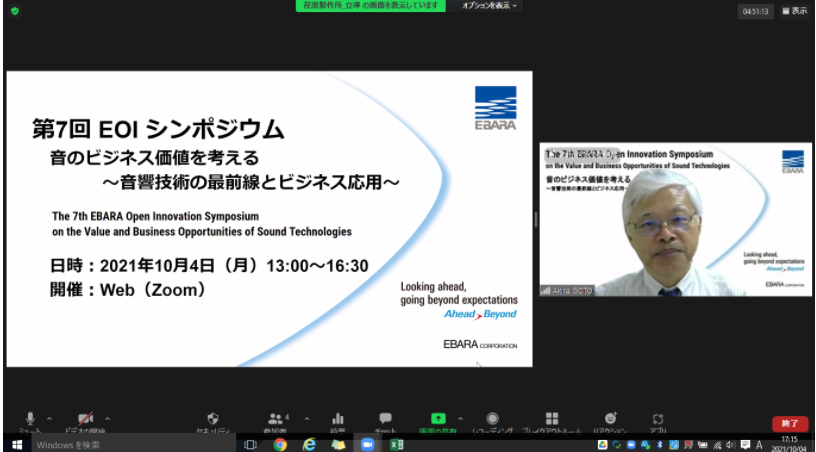Open the Reactions menu
Image resolution: width=816 pixels, height=452 pixels.
[x=610, y=419]
